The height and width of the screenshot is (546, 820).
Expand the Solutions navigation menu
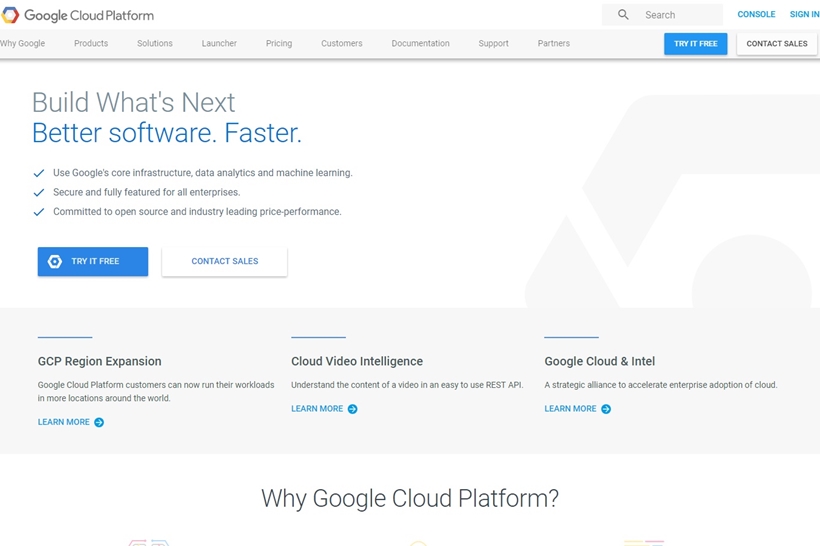coord(155,44)
